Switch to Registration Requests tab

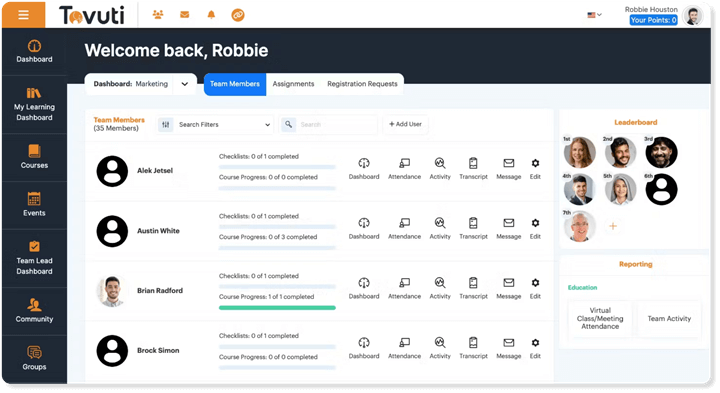pos(362,84)
